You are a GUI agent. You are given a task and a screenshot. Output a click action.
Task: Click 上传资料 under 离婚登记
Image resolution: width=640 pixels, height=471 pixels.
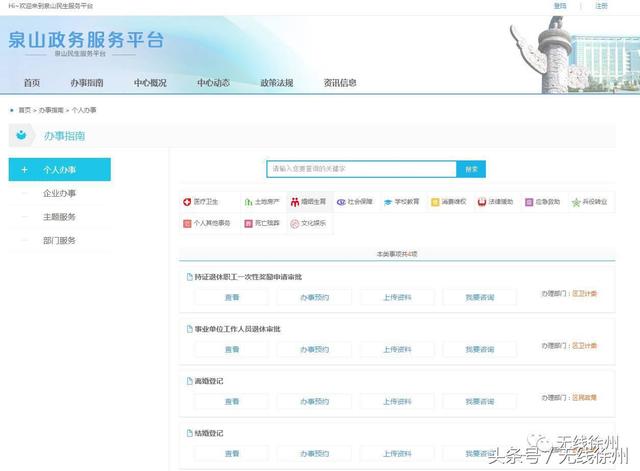397,402
